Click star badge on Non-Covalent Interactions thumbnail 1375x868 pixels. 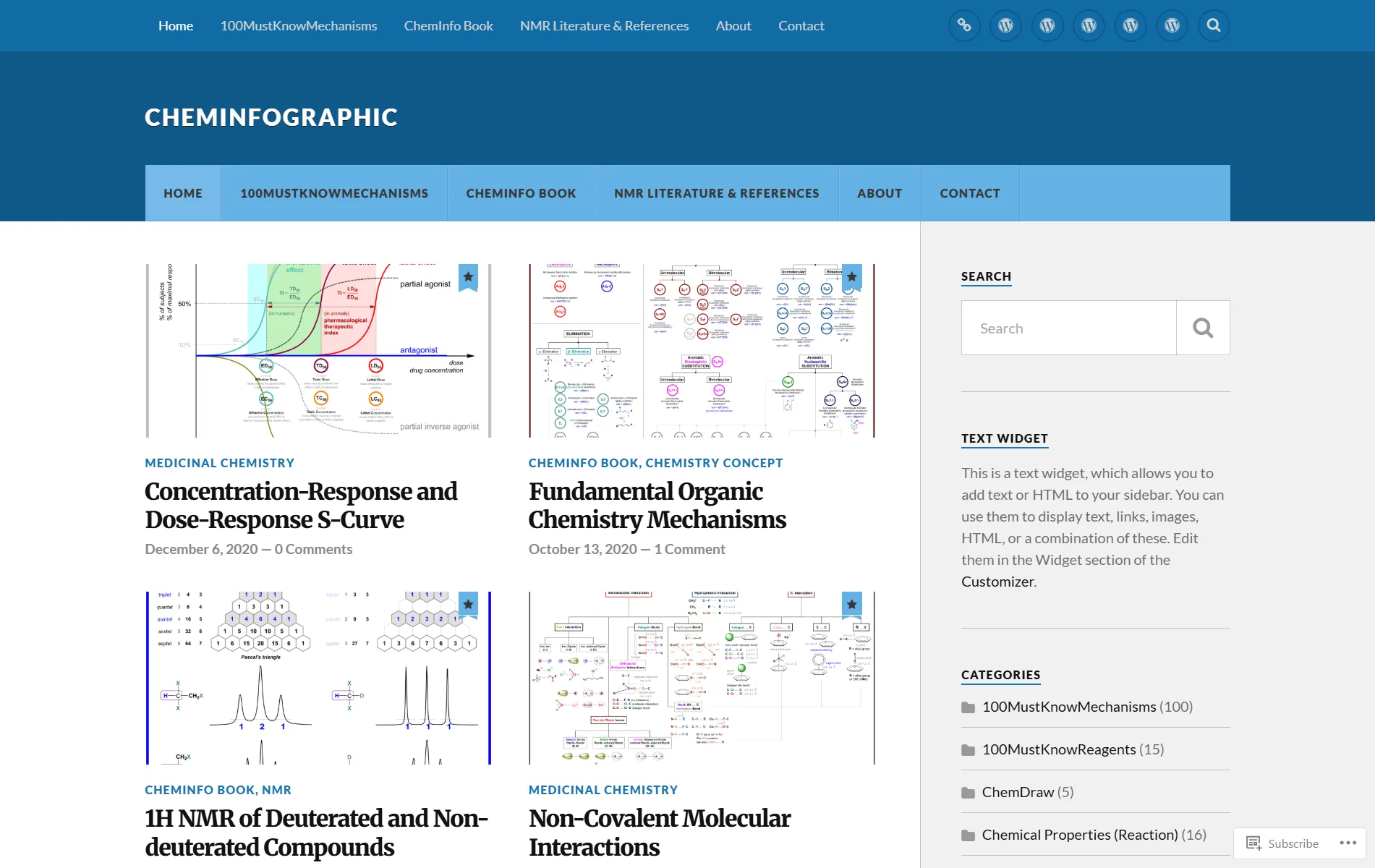(852, 604)
